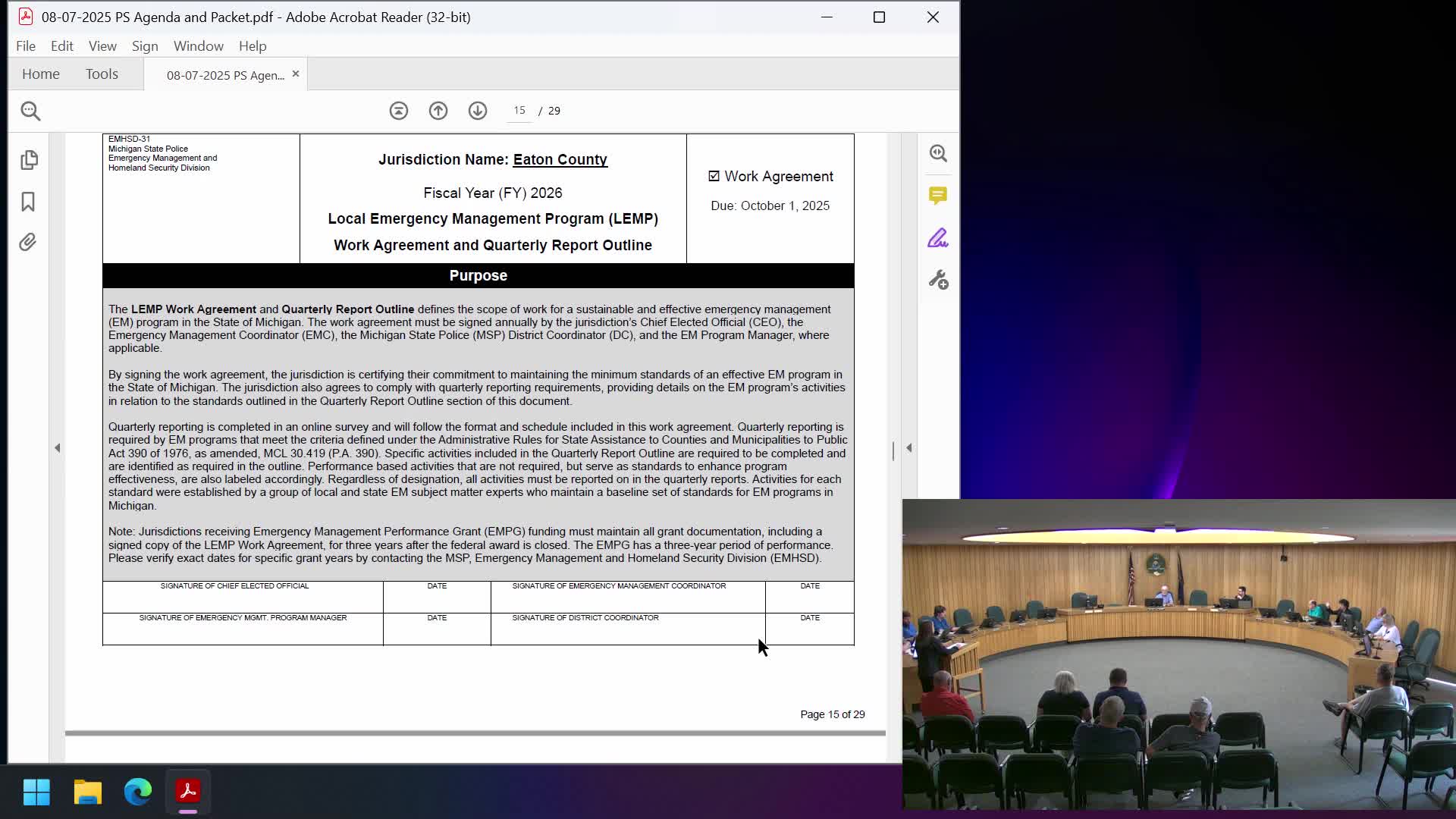1456x819 pixels.
Task: Go to next page with down arrow
Action: pos(478,111)
